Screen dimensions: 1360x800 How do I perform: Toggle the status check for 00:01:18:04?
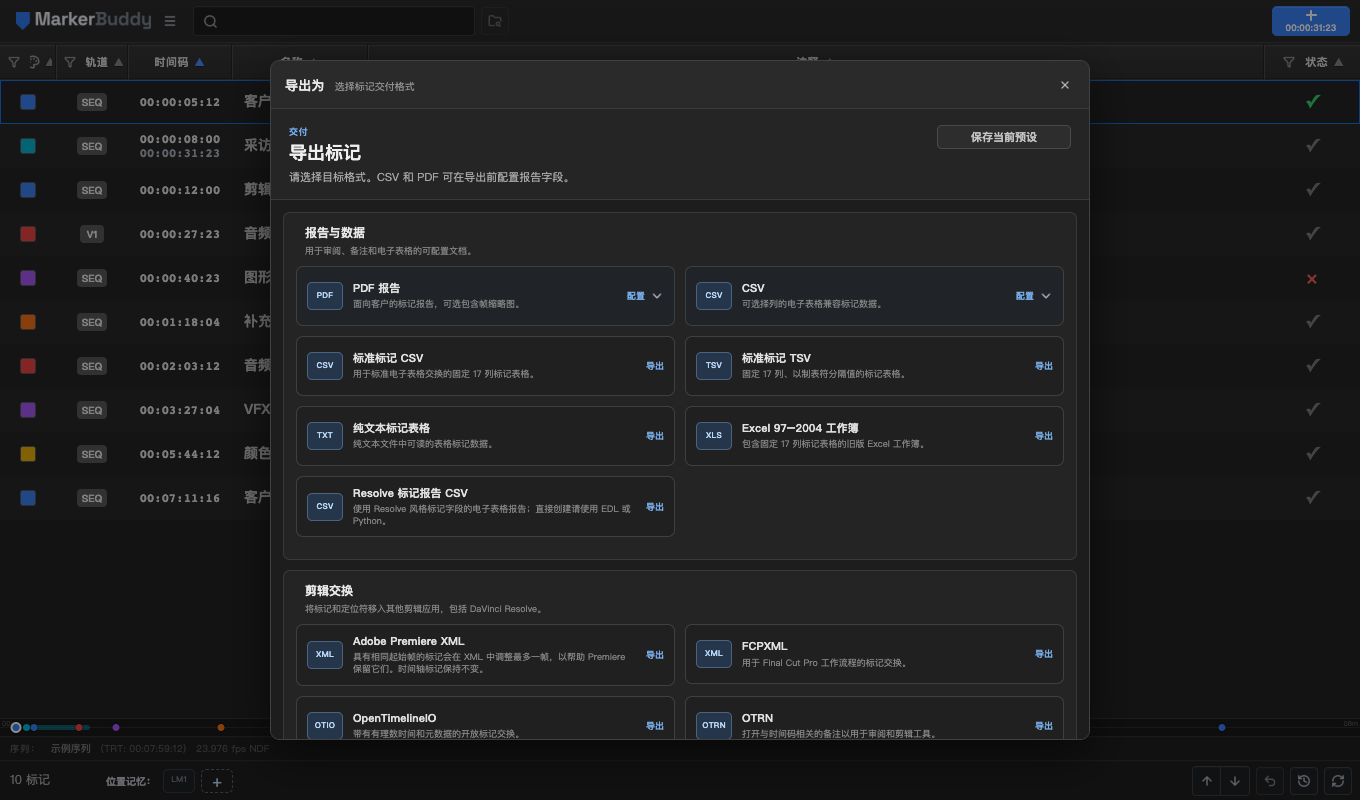click(1313, 322)
